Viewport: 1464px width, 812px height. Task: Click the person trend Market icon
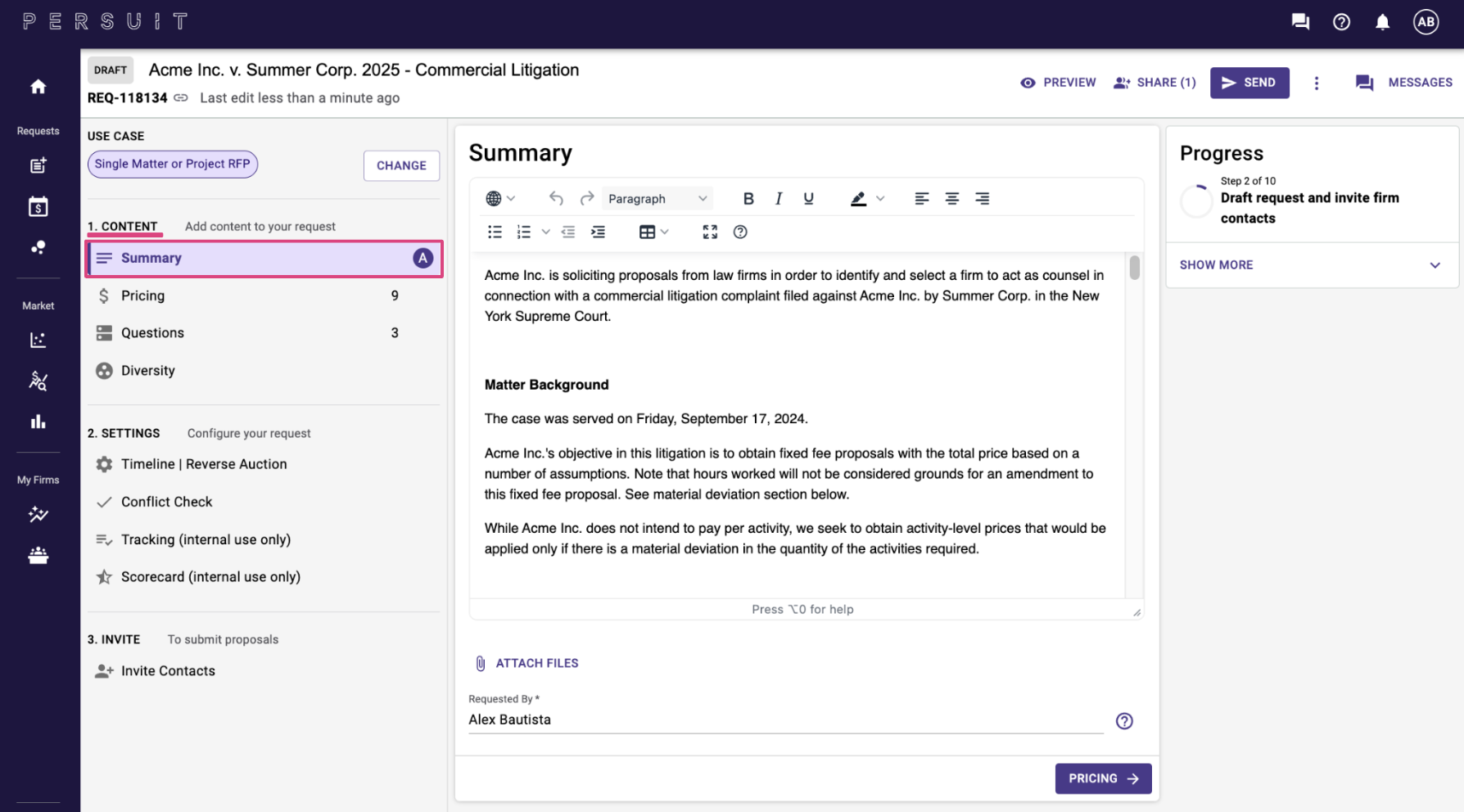(x=38, y=381)
